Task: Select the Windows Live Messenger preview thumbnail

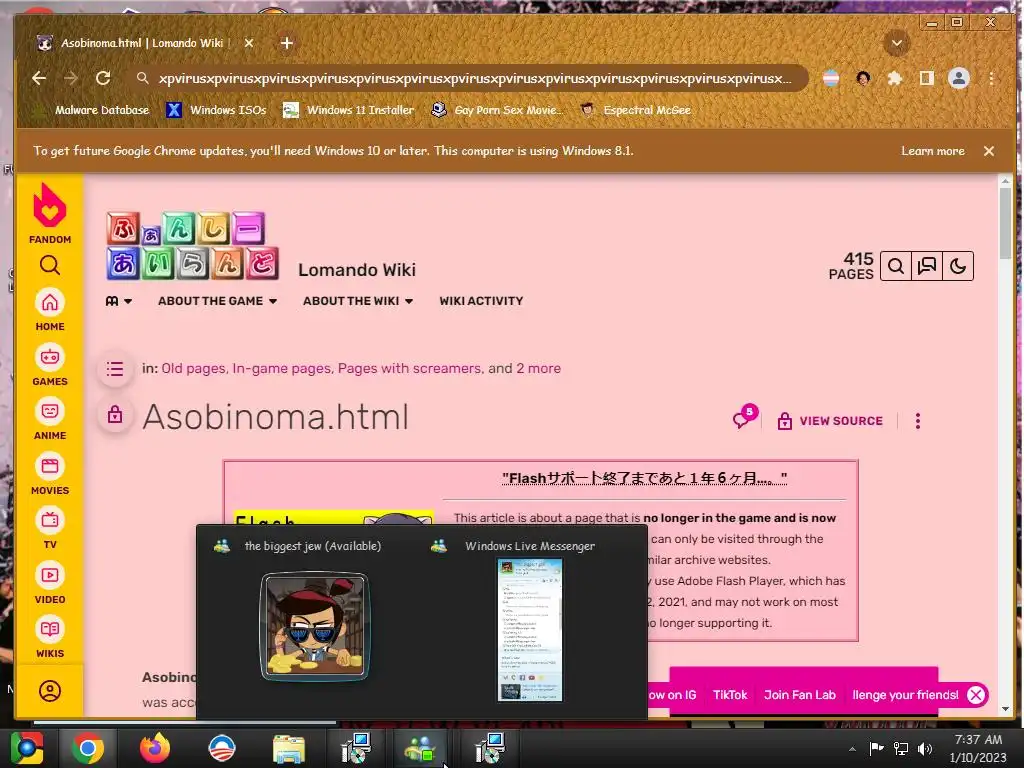Action: 530,629
